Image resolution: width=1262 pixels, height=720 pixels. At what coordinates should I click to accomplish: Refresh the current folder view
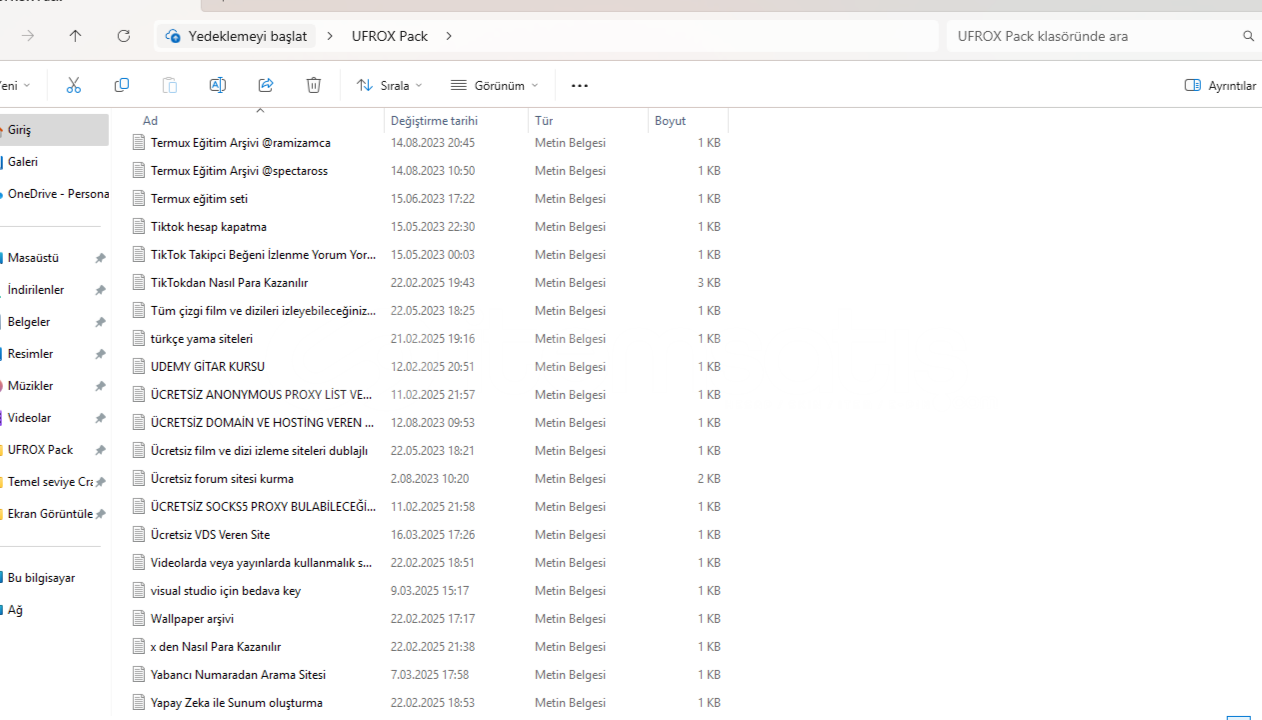click(123, 36)
